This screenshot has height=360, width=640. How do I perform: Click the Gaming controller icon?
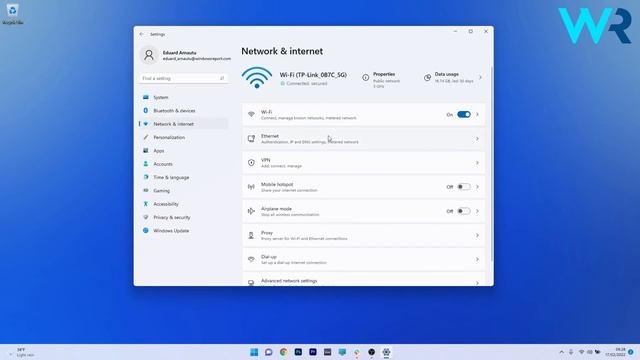click(x=146, y=190)
